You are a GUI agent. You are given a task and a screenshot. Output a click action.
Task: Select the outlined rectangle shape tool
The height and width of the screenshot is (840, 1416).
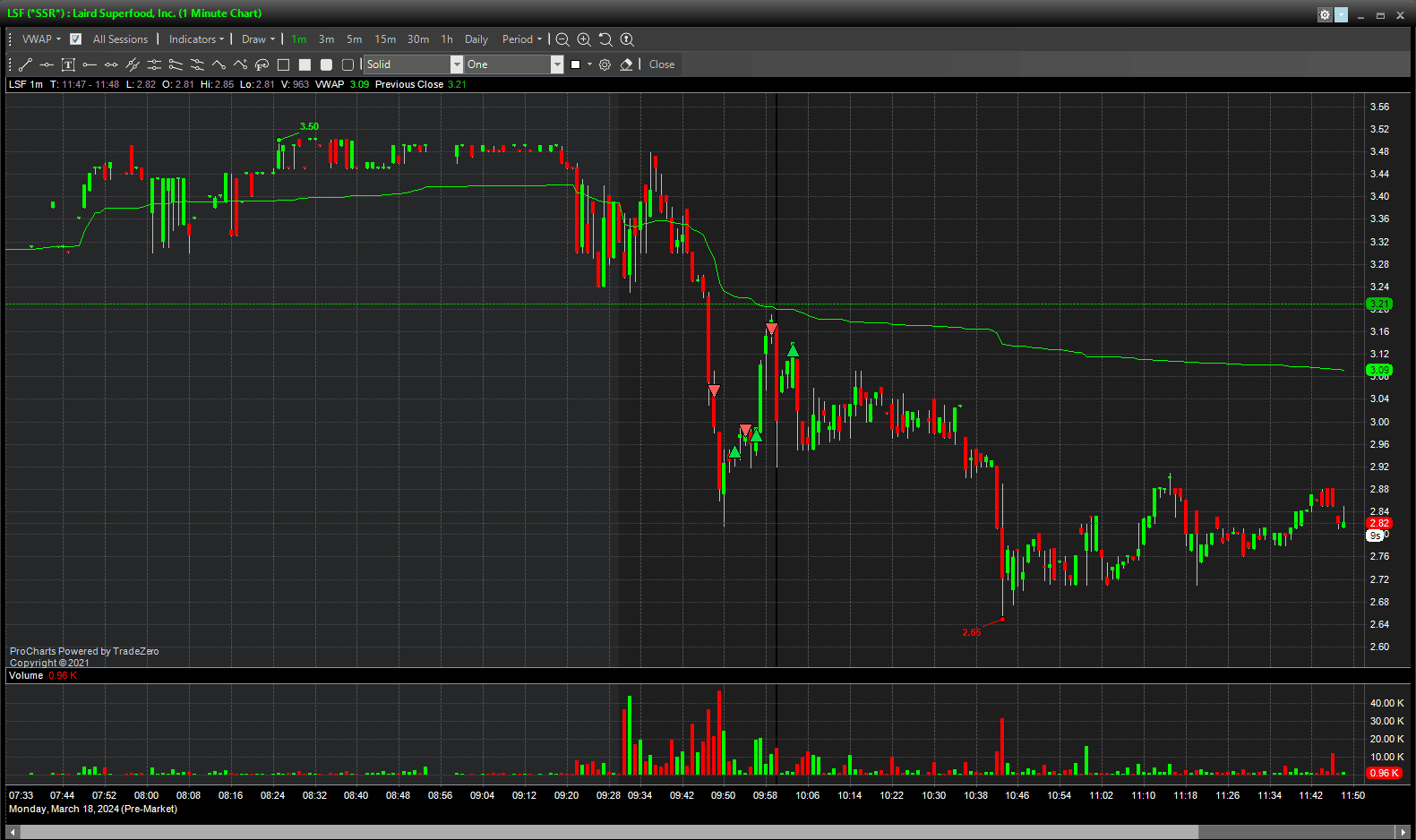tap(283, 64)
